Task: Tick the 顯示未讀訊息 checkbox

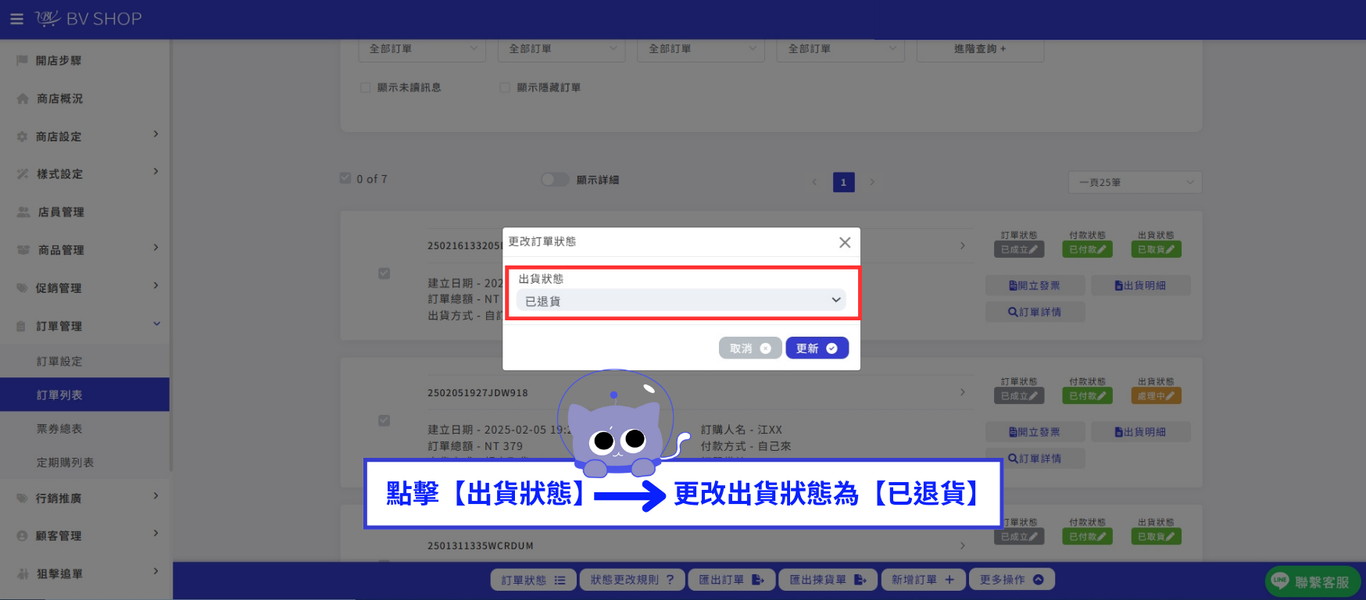Action: pos(366,88)
